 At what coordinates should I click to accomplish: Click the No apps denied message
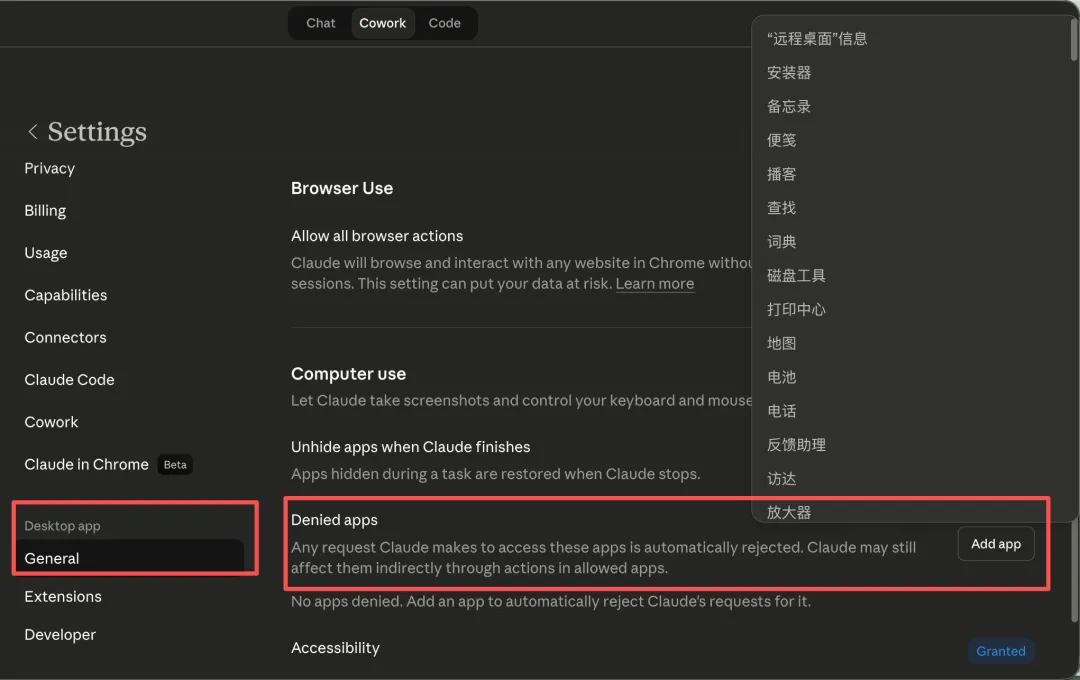(550, 601)
